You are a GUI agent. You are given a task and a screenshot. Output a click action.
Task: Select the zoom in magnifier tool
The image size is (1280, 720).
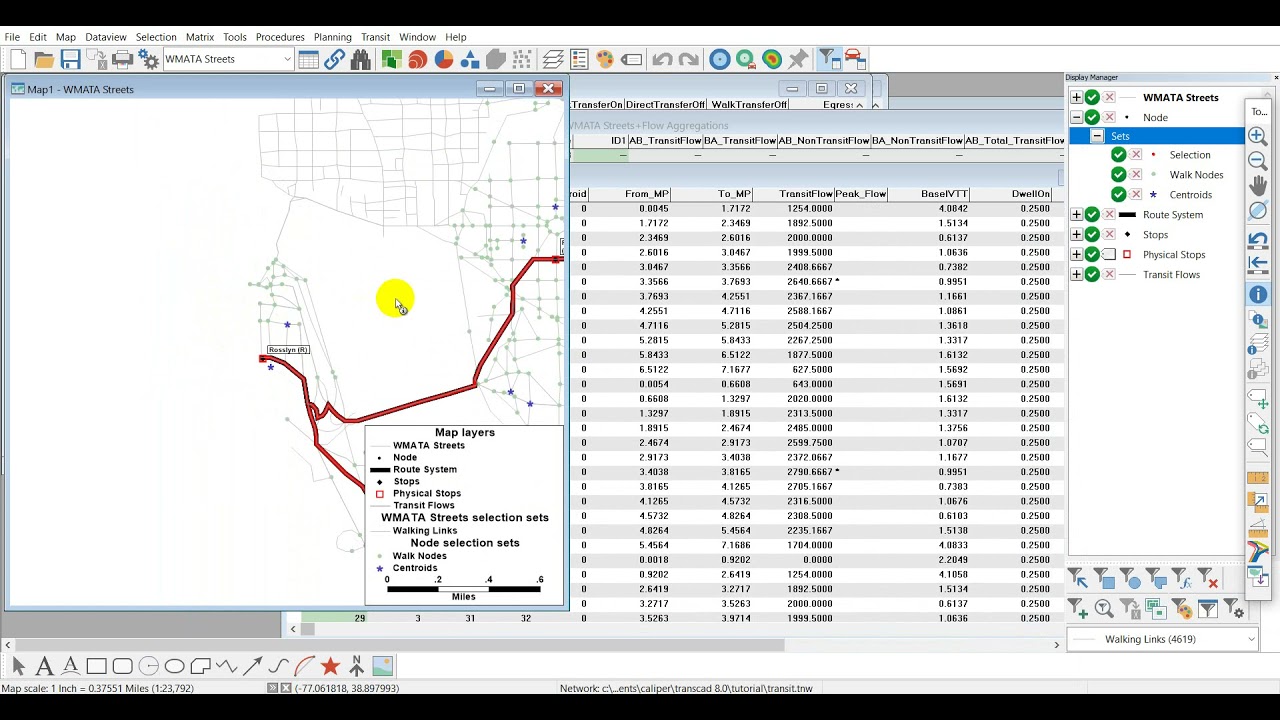coord(1258,136)
